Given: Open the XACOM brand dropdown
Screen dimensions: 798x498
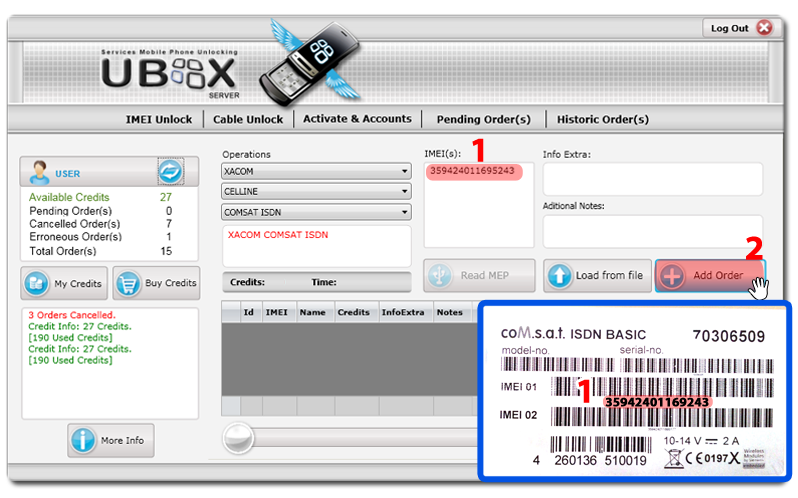Looking at the screenshot, I should [316, 171].
